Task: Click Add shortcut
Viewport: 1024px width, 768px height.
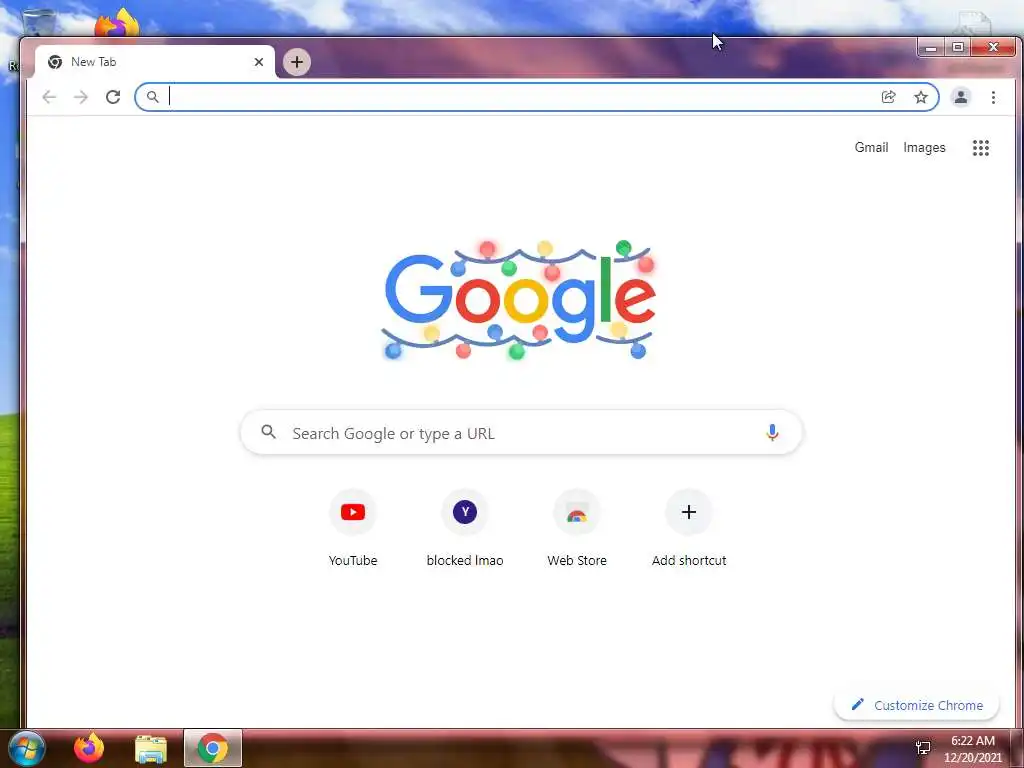Action: coord(689,528)
